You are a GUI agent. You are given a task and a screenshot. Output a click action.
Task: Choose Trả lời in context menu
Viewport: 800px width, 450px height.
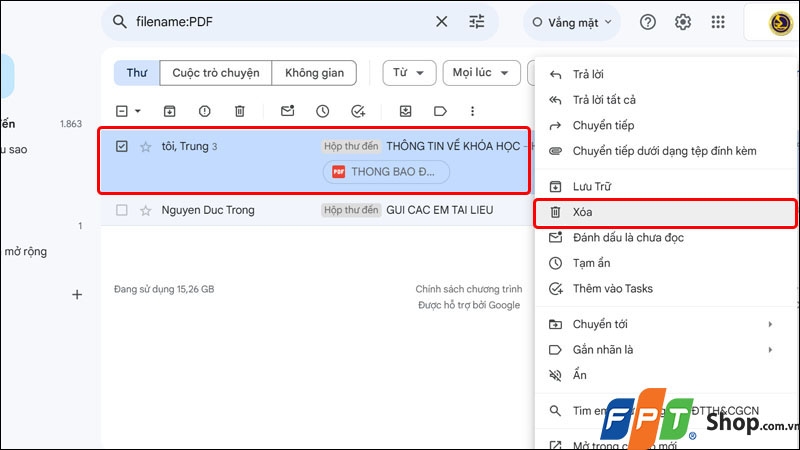(x=665, y=74)
